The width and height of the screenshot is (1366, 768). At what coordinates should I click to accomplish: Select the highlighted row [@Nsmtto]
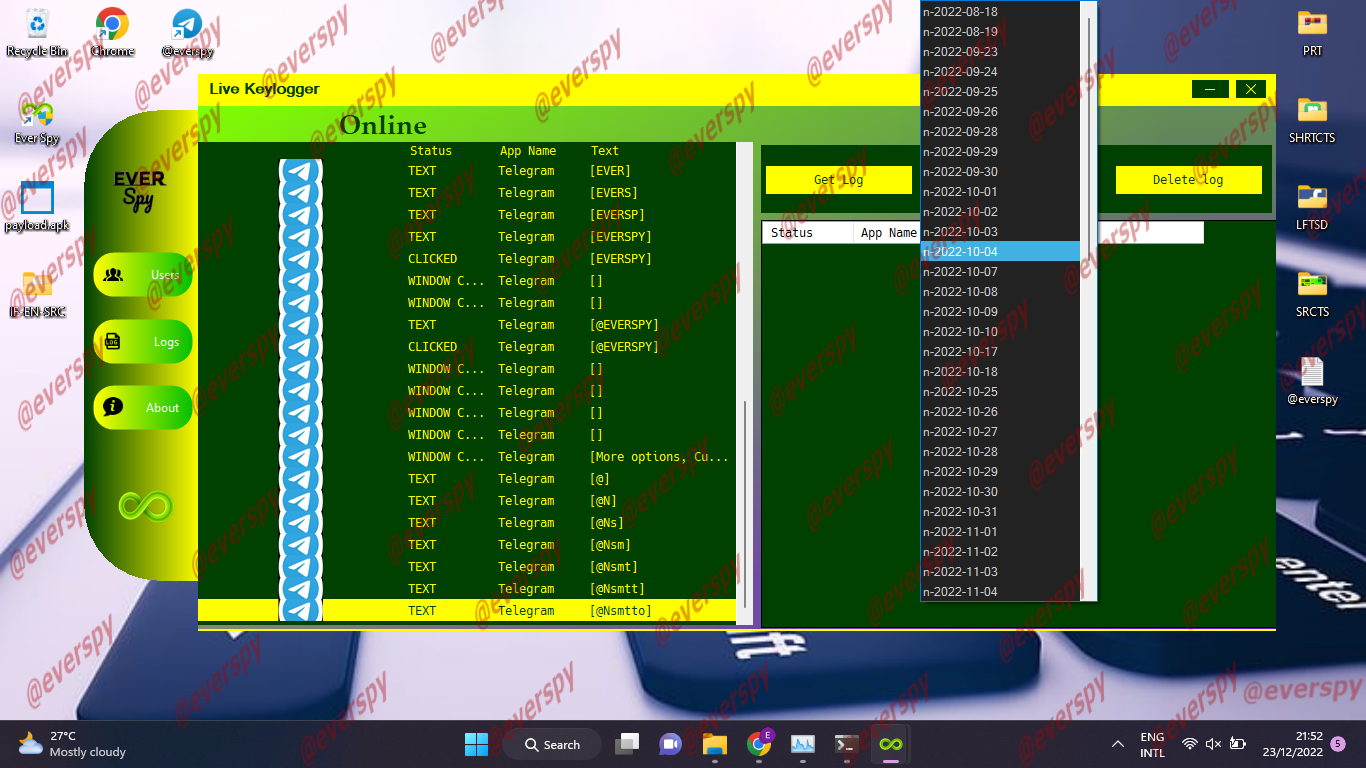(467, 611)
